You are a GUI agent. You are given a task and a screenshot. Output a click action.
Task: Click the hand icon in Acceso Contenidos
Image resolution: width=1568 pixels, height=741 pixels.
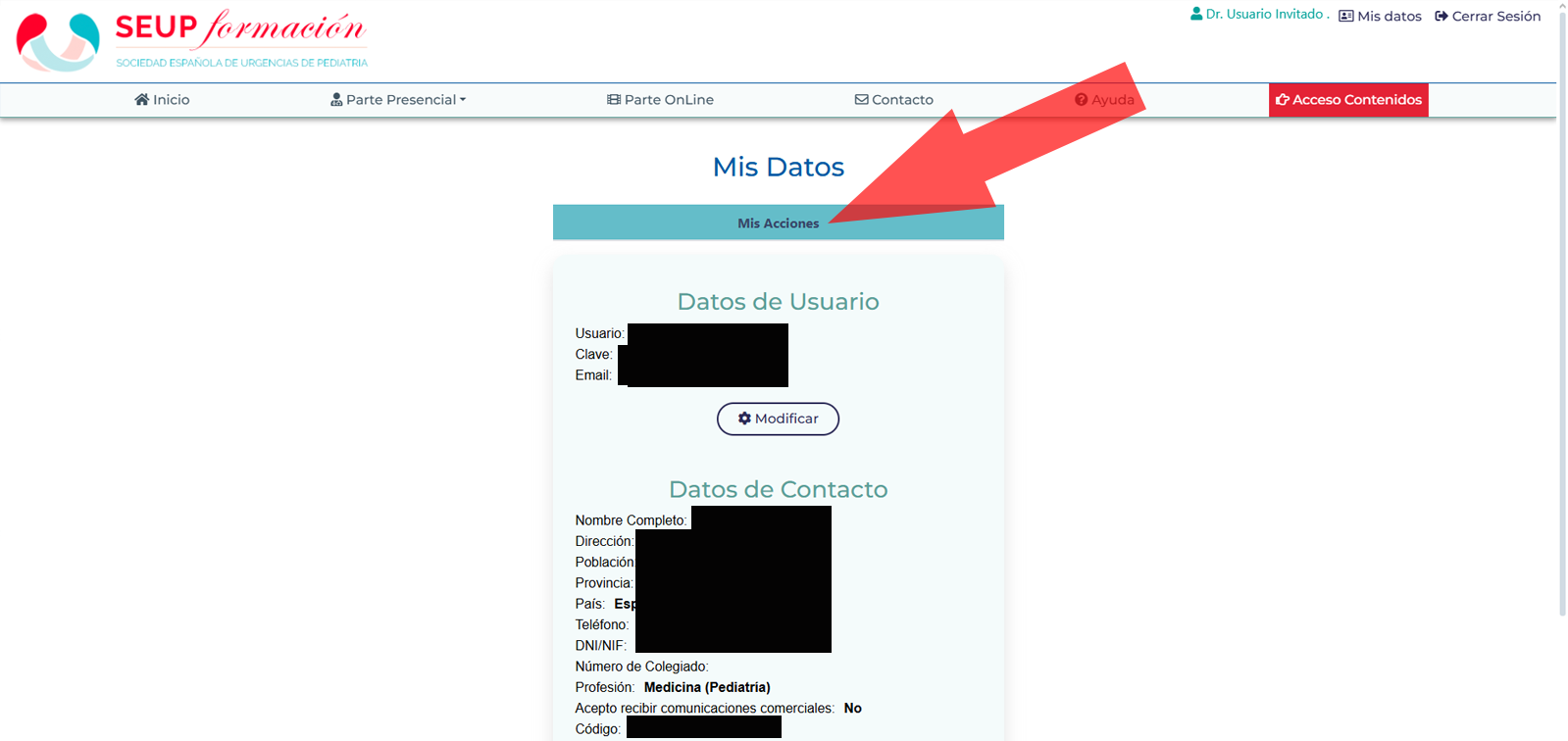[x=1282, y=100]
